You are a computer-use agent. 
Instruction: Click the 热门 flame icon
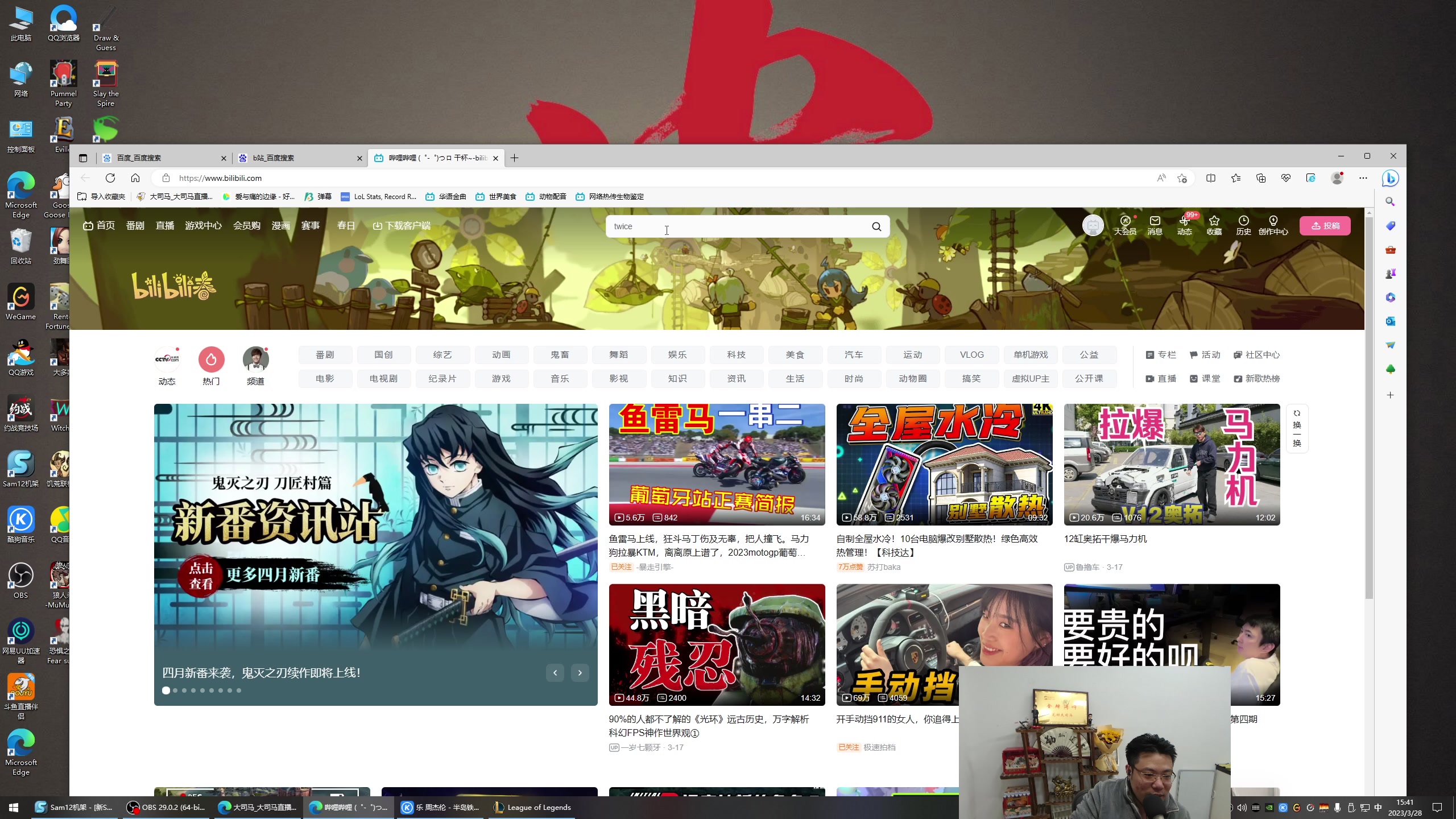point(211,359)
